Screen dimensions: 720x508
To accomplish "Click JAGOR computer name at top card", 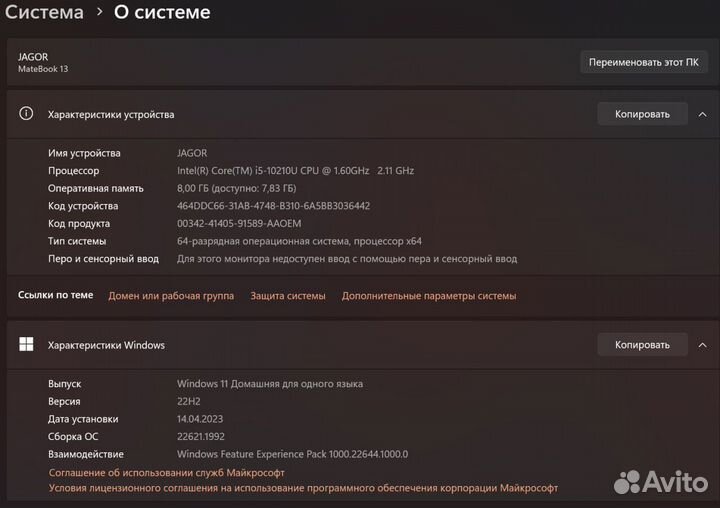I will pyautogui.click(x=33, y=57).
